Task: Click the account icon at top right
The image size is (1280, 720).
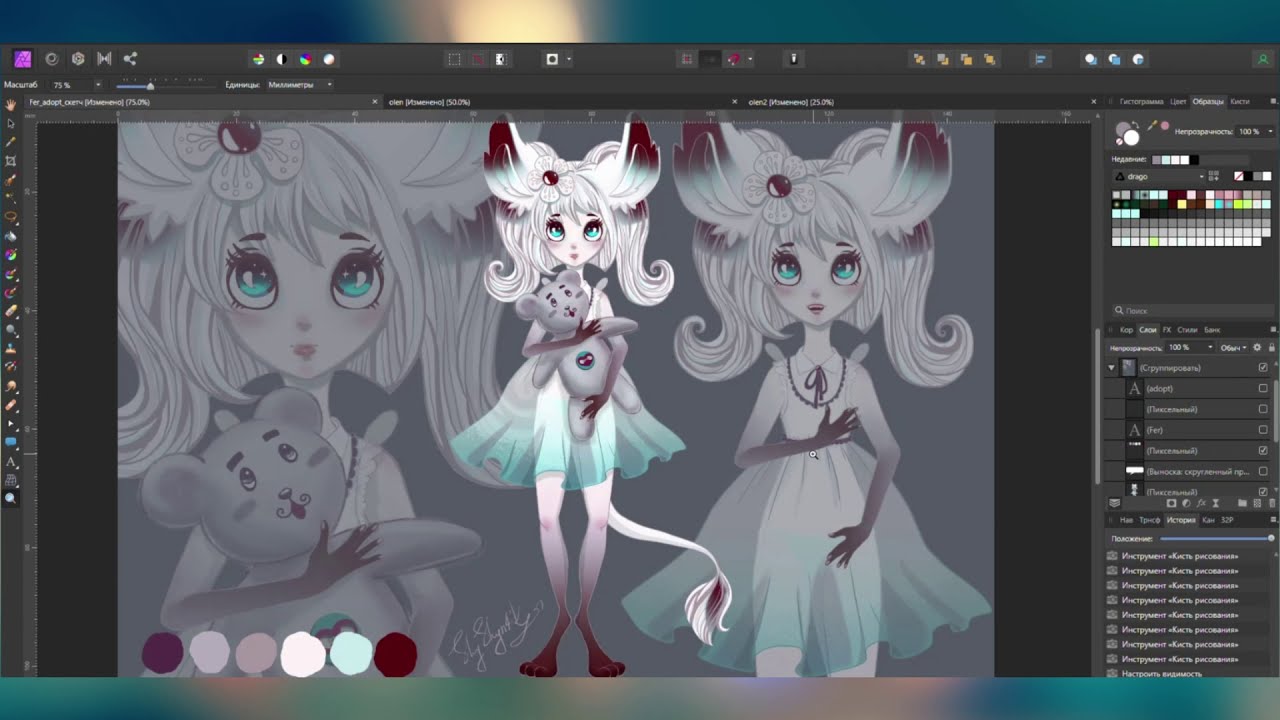Action: point(1263,59)
